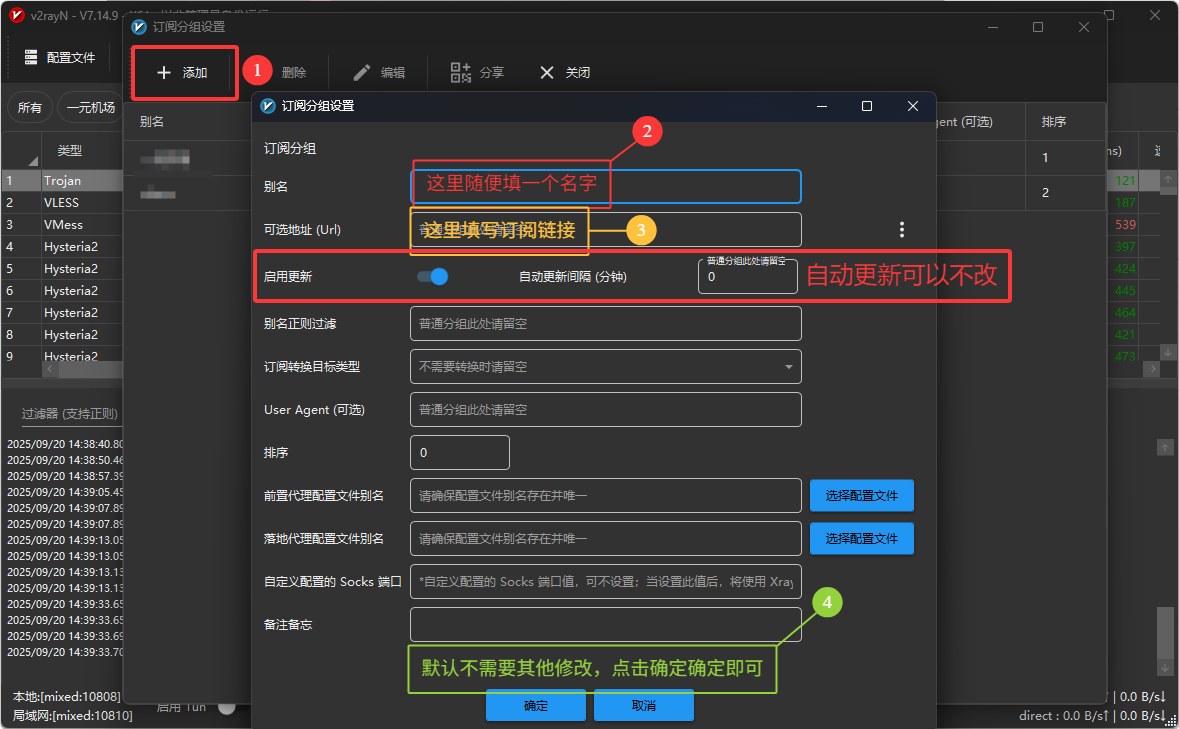The width and height of the screenshot is (1179, 729).
Task: Click the 配置文件 icon in main window
Action: click(x=31, y=58)
